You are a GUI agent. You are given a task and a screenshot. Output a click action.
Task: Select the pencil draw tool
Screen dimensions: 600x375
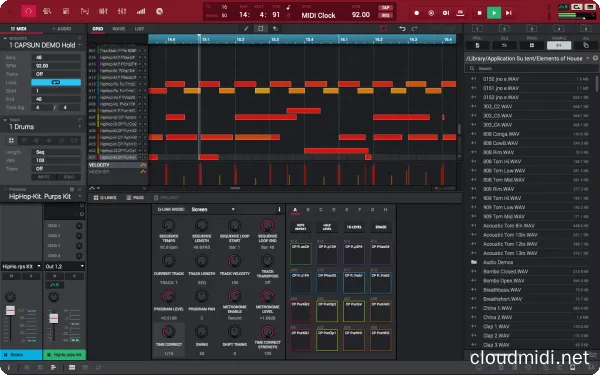point(246,29)
